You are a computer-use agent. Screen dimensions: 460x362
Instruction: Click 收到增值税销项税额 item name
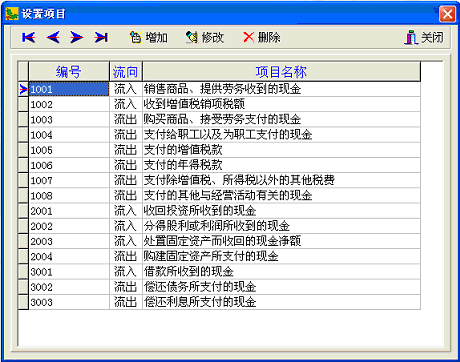pyautogui.click(x=194, y=105)
